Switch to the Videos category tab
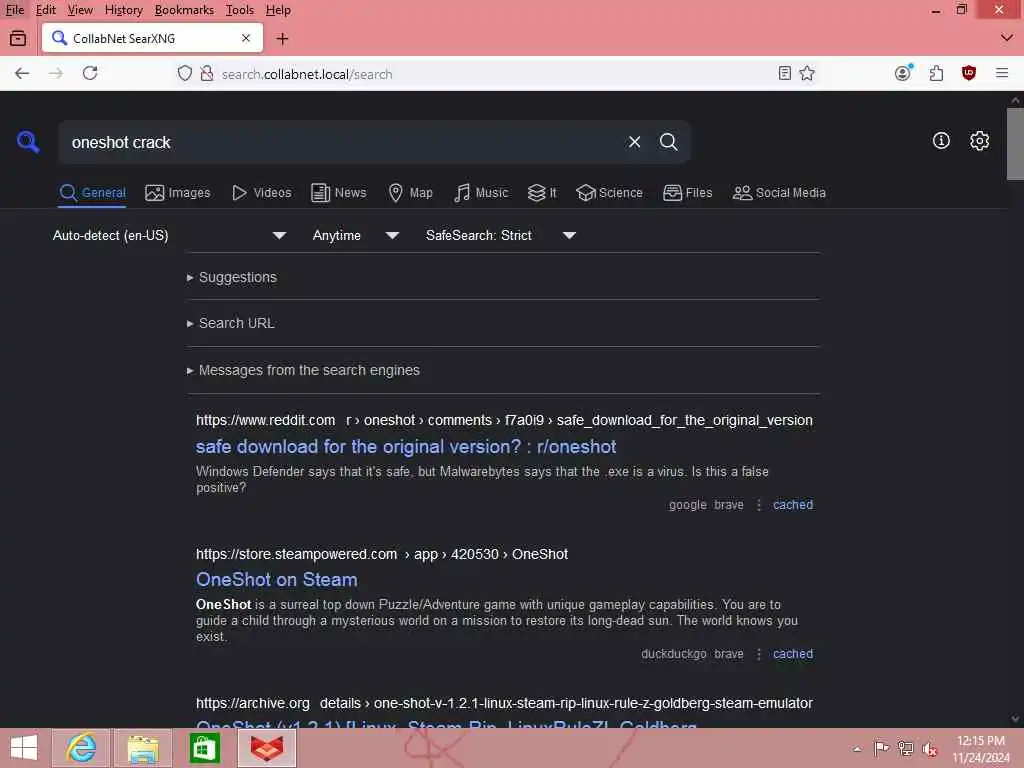The height and width of the screenshot is (768, 1024). (x=261, y=193)
